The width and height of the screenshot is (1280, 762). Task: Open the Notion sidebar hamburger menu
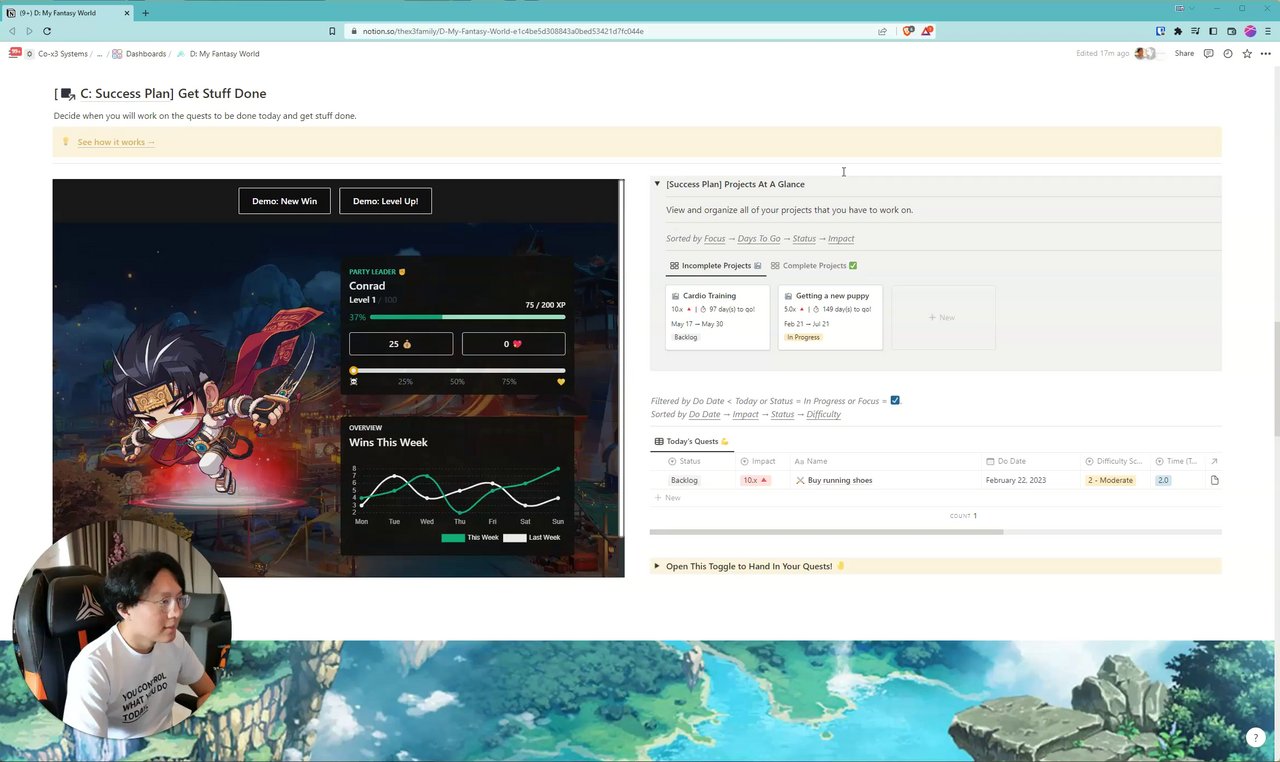[15, 53]
